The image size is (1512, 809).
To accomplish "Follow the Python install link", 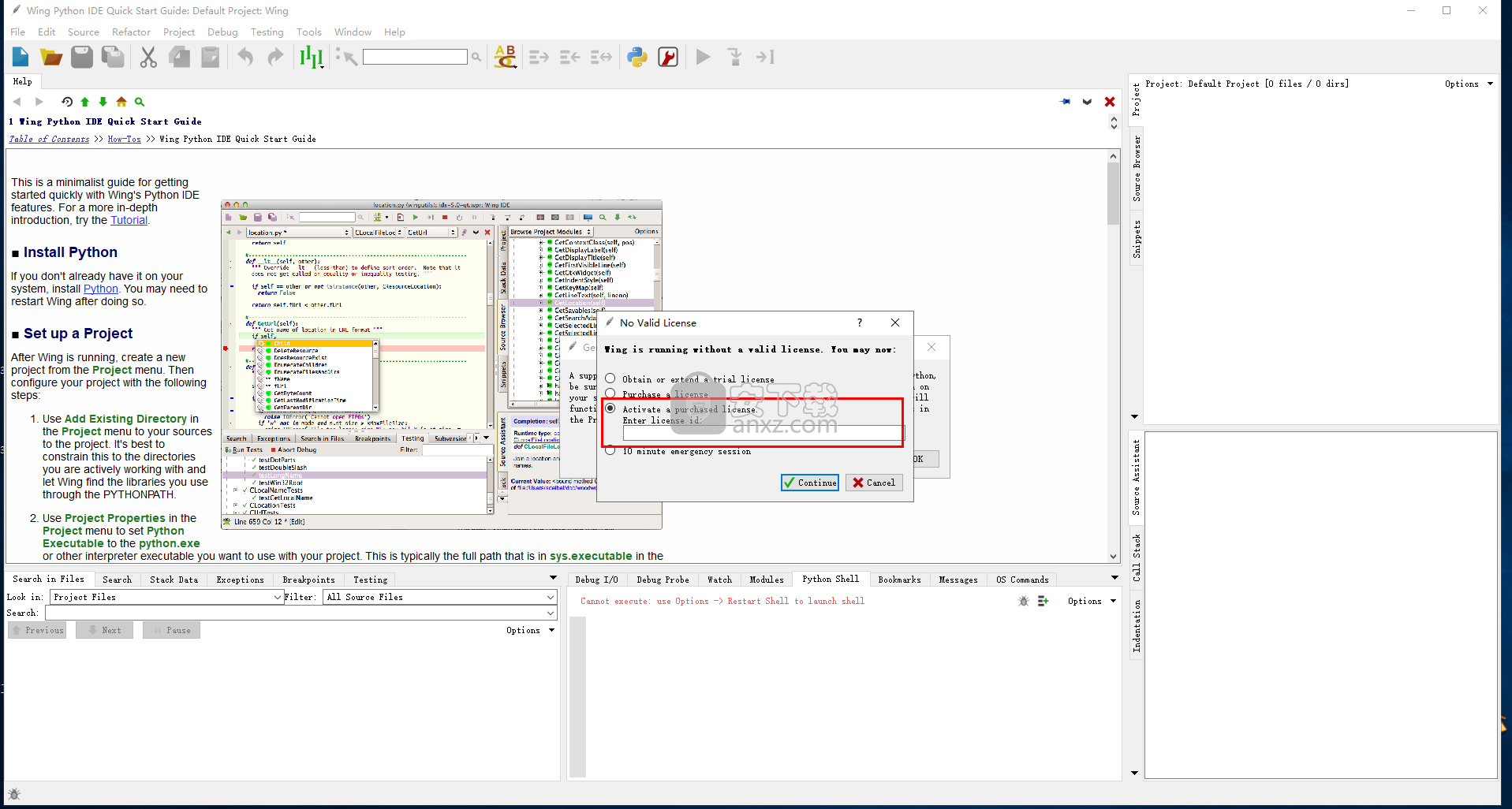I will pos(101,289).
